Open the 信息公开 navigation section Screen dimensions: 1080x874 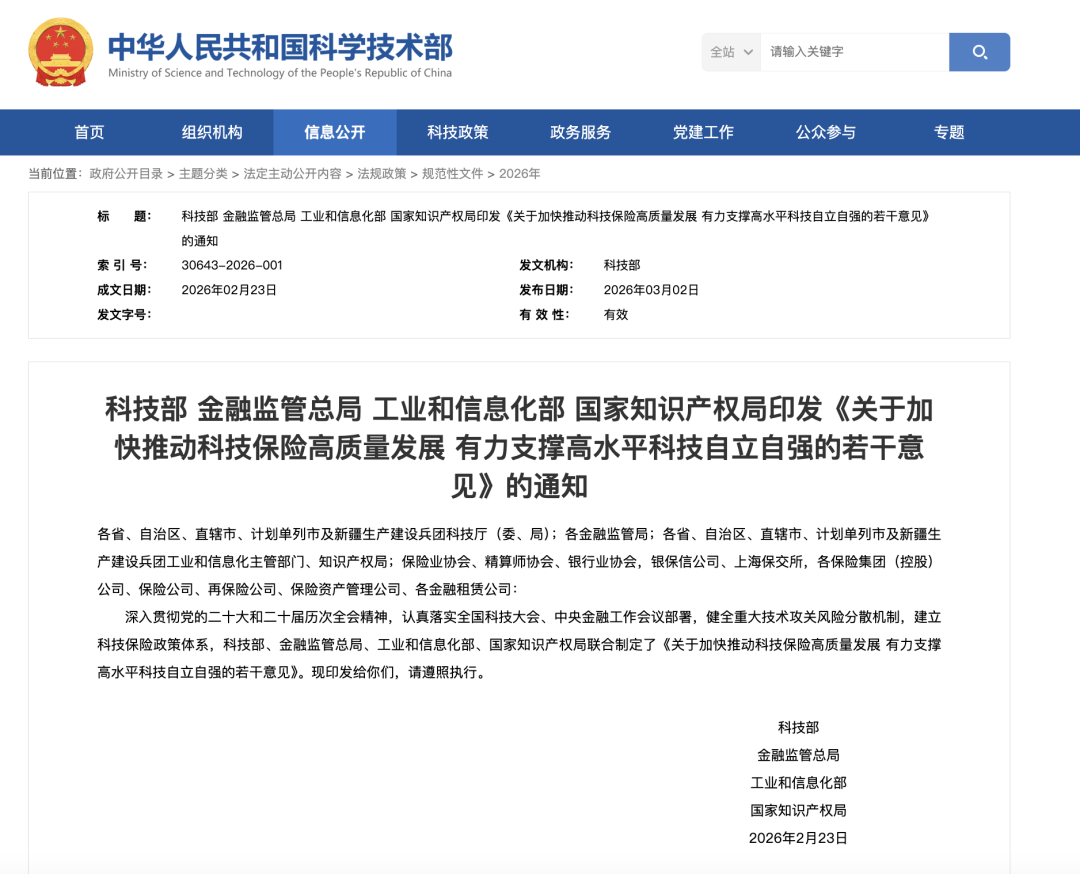(335, 131)
